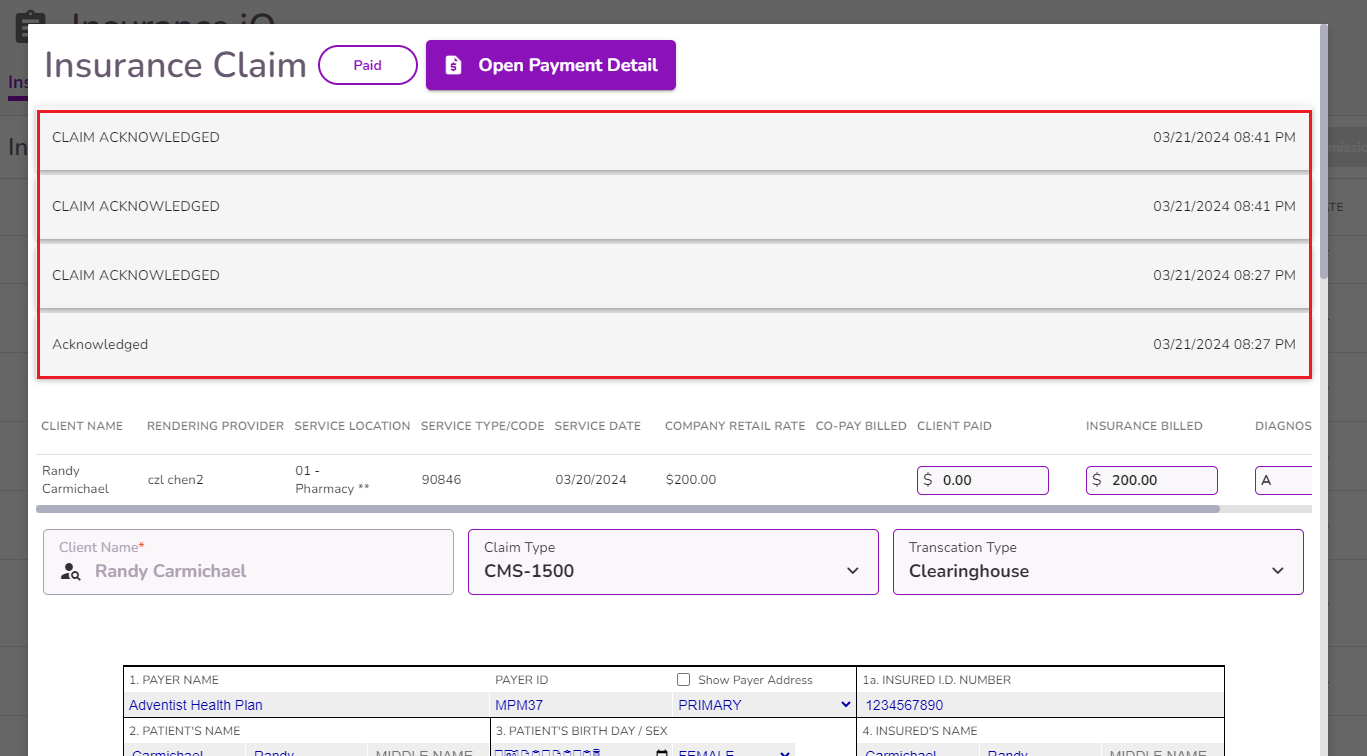Click the Insured I.D. Number 1234567890

click(905, 705)
